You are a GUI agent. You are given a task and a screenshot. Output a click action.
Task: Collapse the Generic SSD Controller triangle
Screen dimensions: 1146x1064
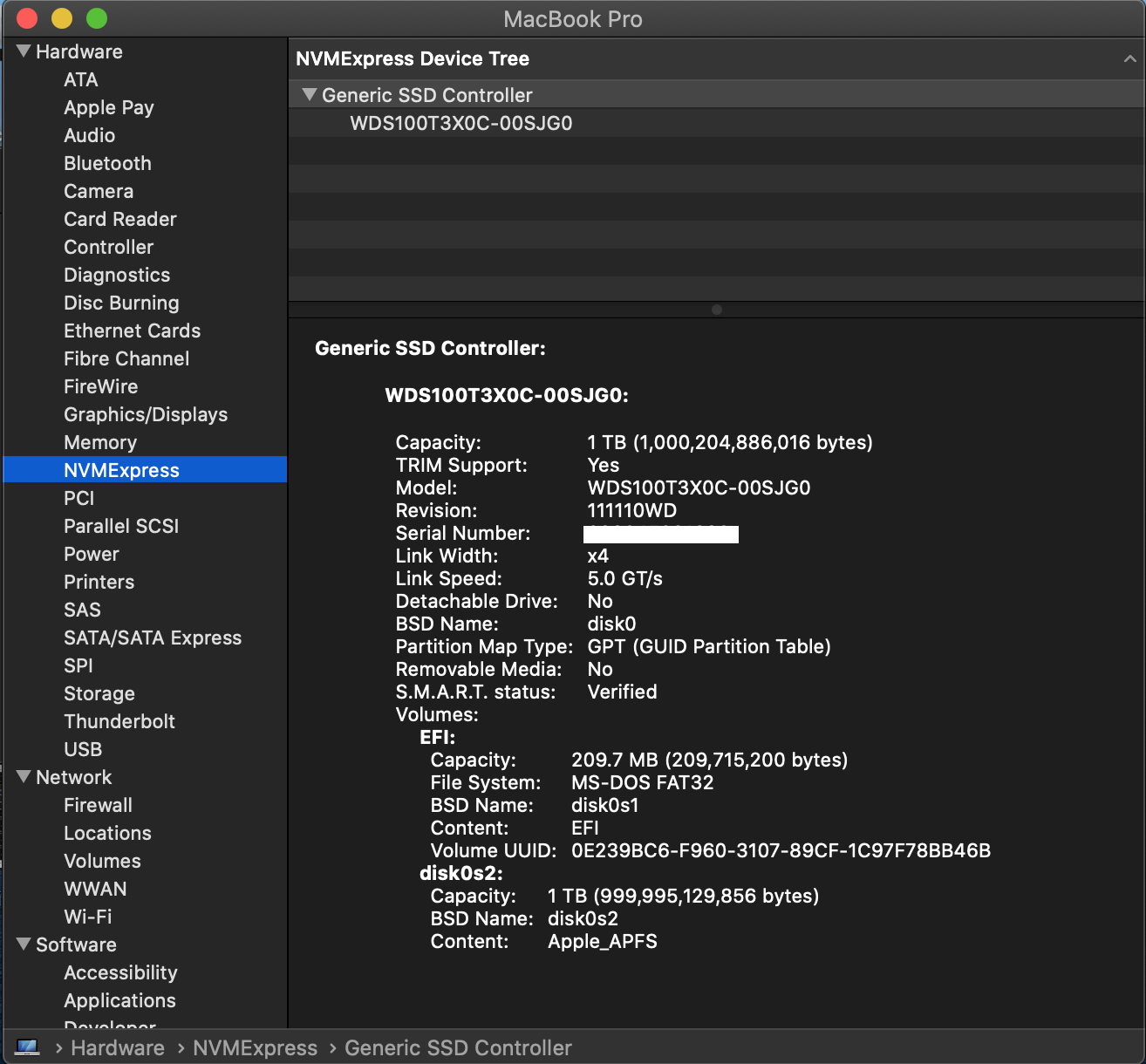point(310,94)
